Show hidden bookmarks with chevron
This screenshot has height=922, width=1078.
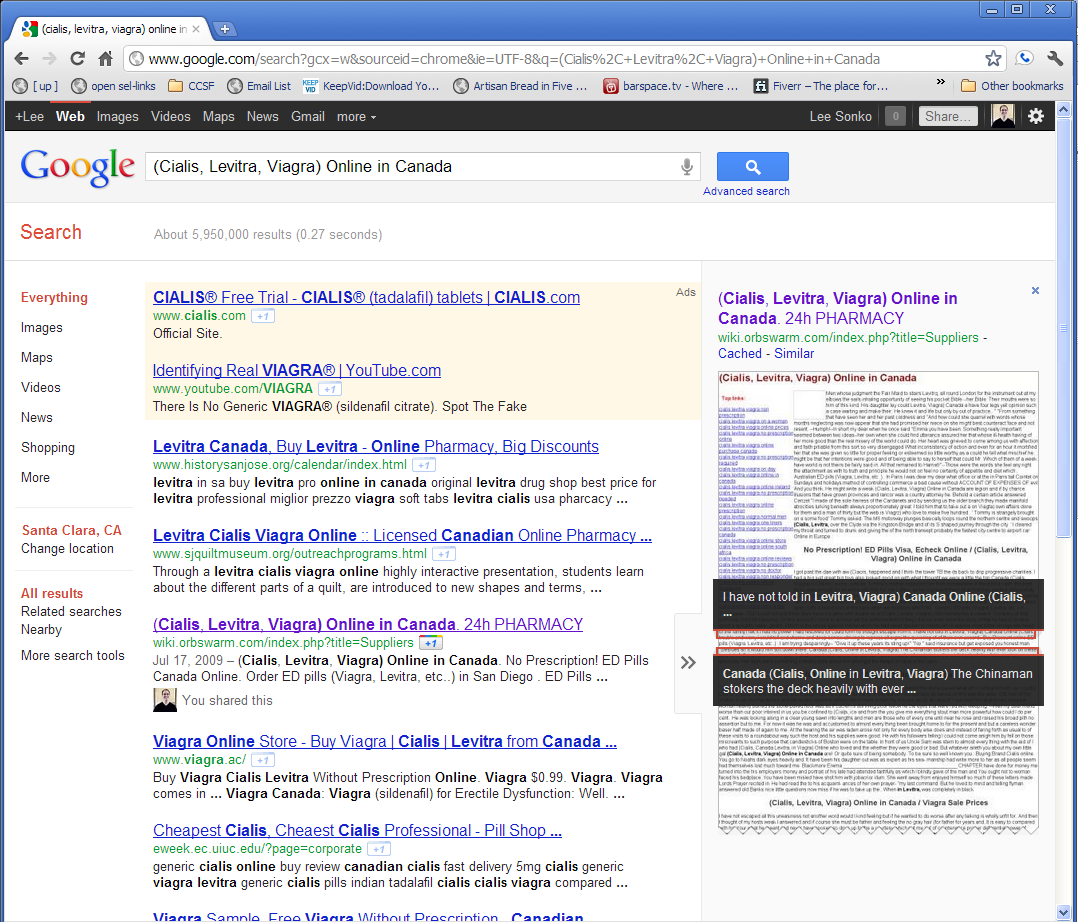[940, 82]
